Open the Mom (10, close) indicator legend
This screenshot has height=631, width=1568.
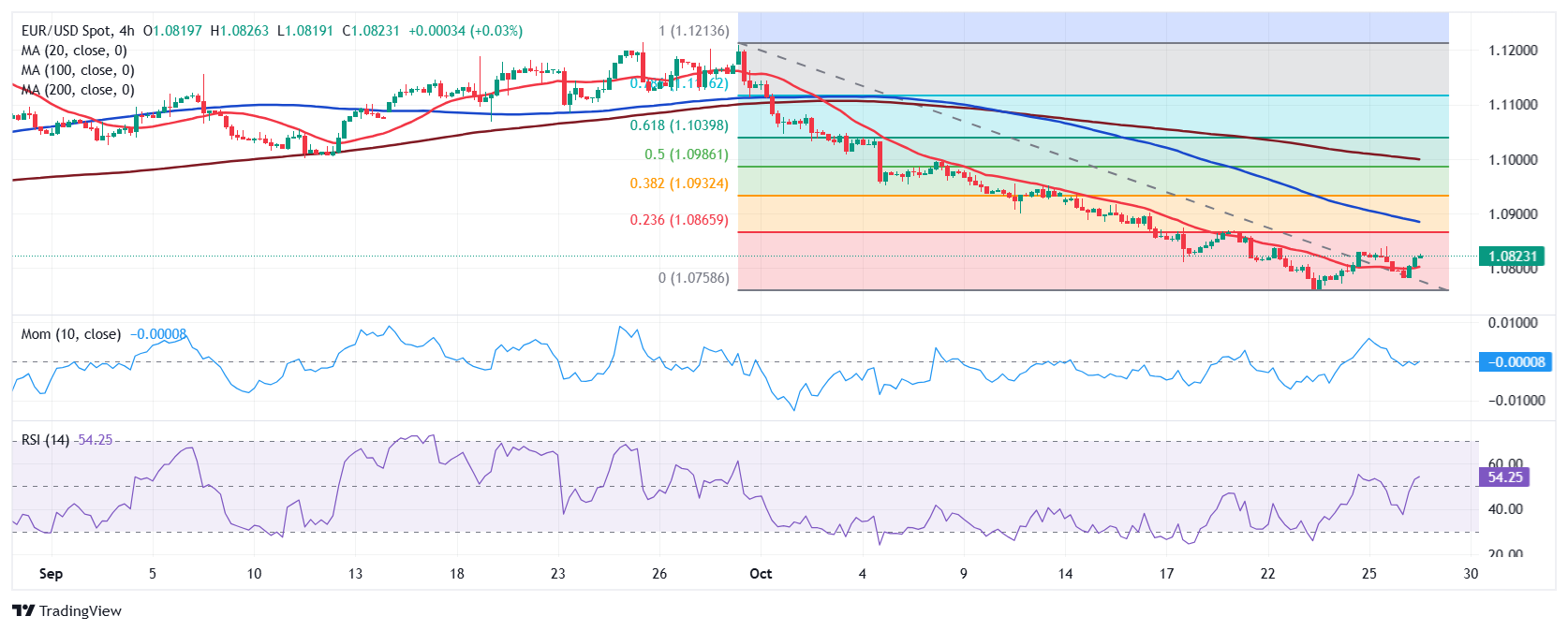71,334
